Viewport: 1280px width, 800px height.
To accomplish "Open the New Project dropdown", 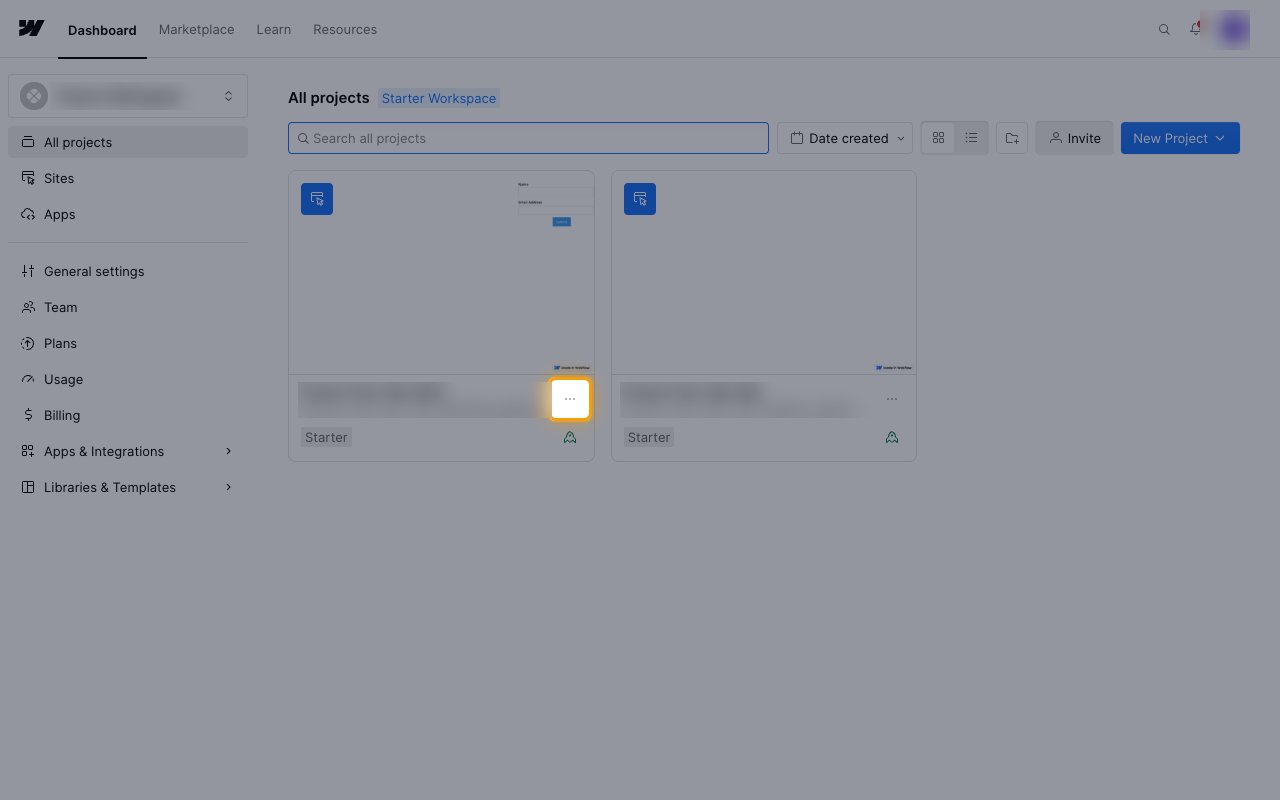I will (1180, 138).
